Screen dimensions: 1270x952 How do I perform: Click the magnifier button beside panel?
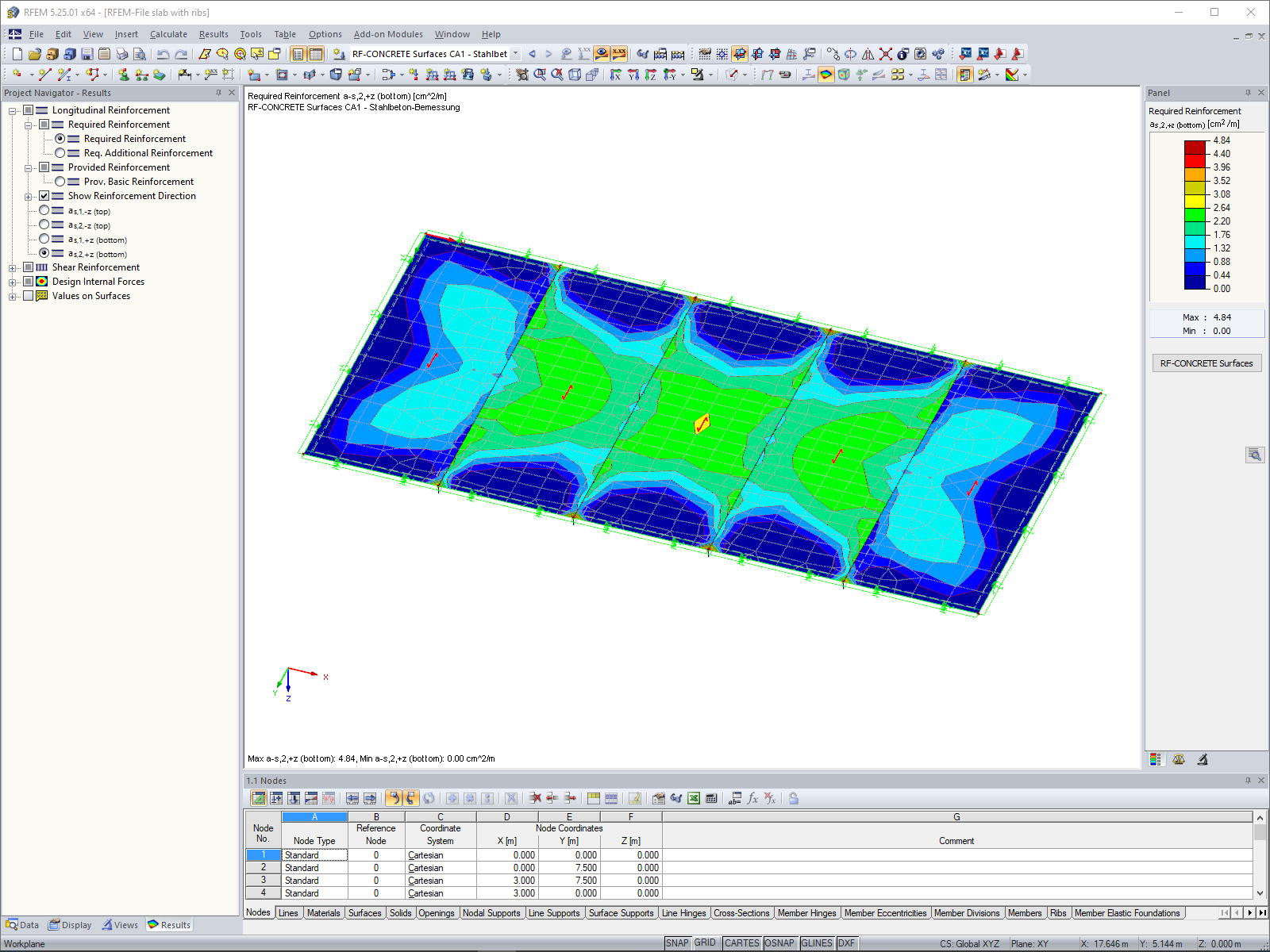(1255, 455)
